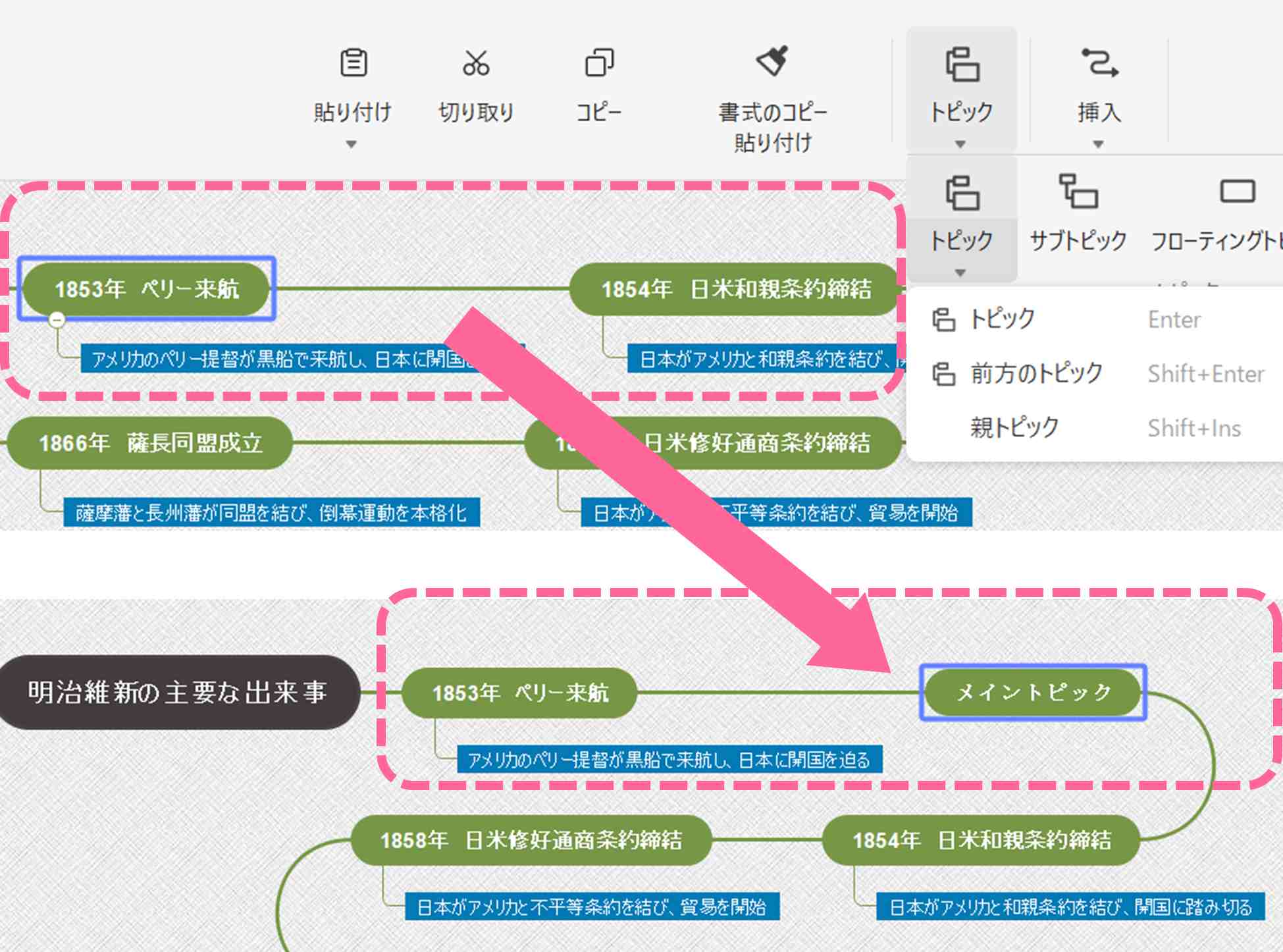Click lower subtopic 日本がアメリカと不平等条約を結び、貿易を開始
1283x952 pixels.
592,907
